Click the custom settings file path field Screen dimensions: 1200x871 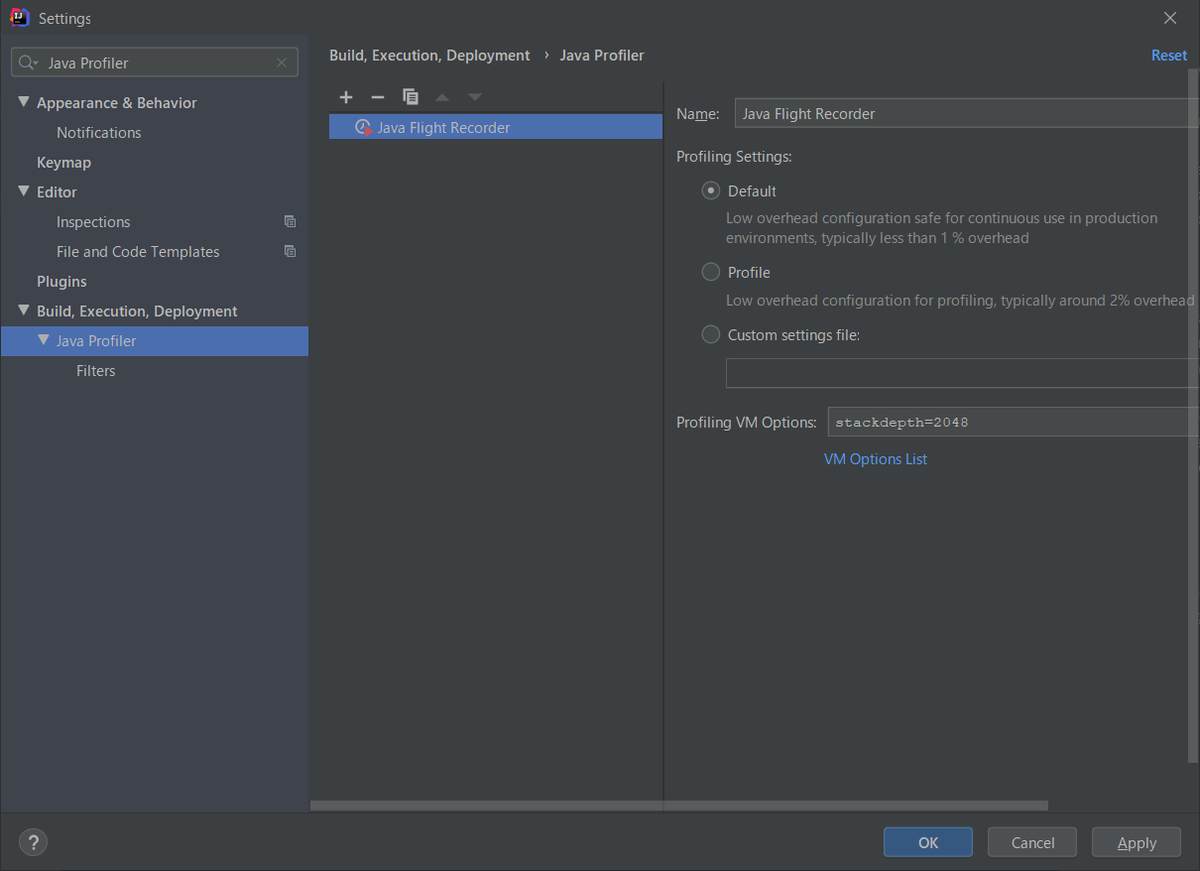(962, 373)
